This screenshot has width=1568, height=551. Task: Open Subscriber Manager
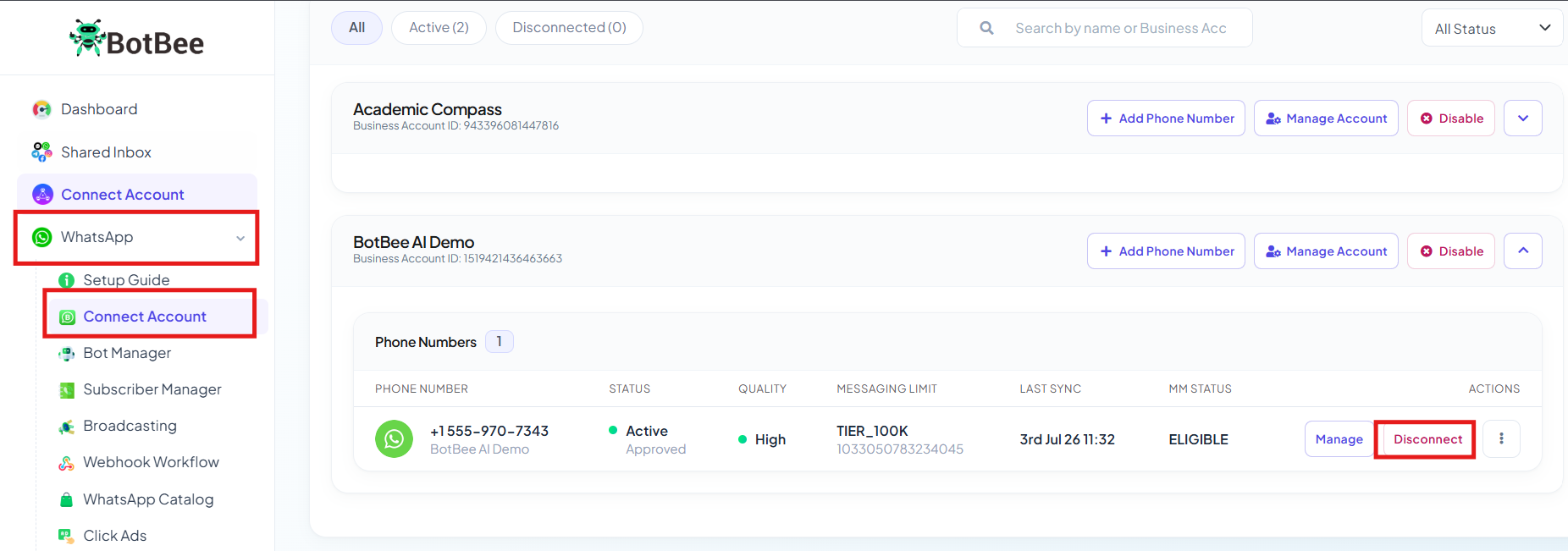[x=152, y=389]
